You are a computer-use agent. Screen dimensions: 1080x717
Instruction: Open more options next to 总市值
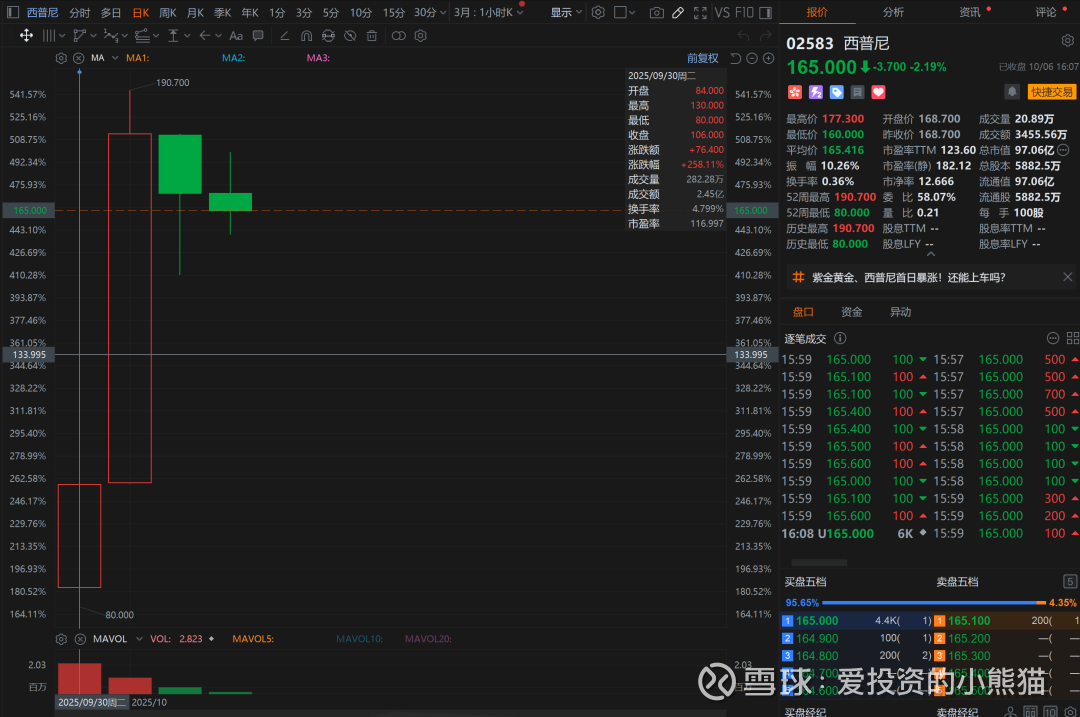[x=1063, y=150]
